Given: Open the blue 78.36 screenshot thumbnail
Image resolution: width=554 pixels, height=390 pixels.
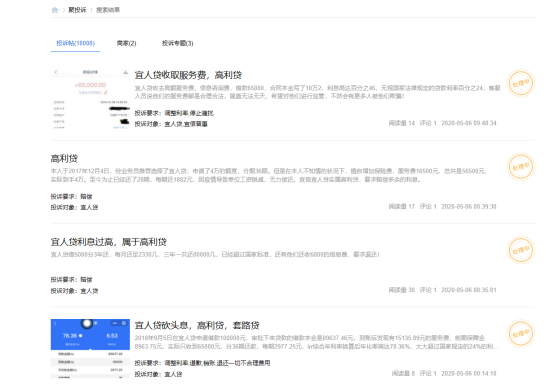Looking at the screenshot, I should [90, 349].
